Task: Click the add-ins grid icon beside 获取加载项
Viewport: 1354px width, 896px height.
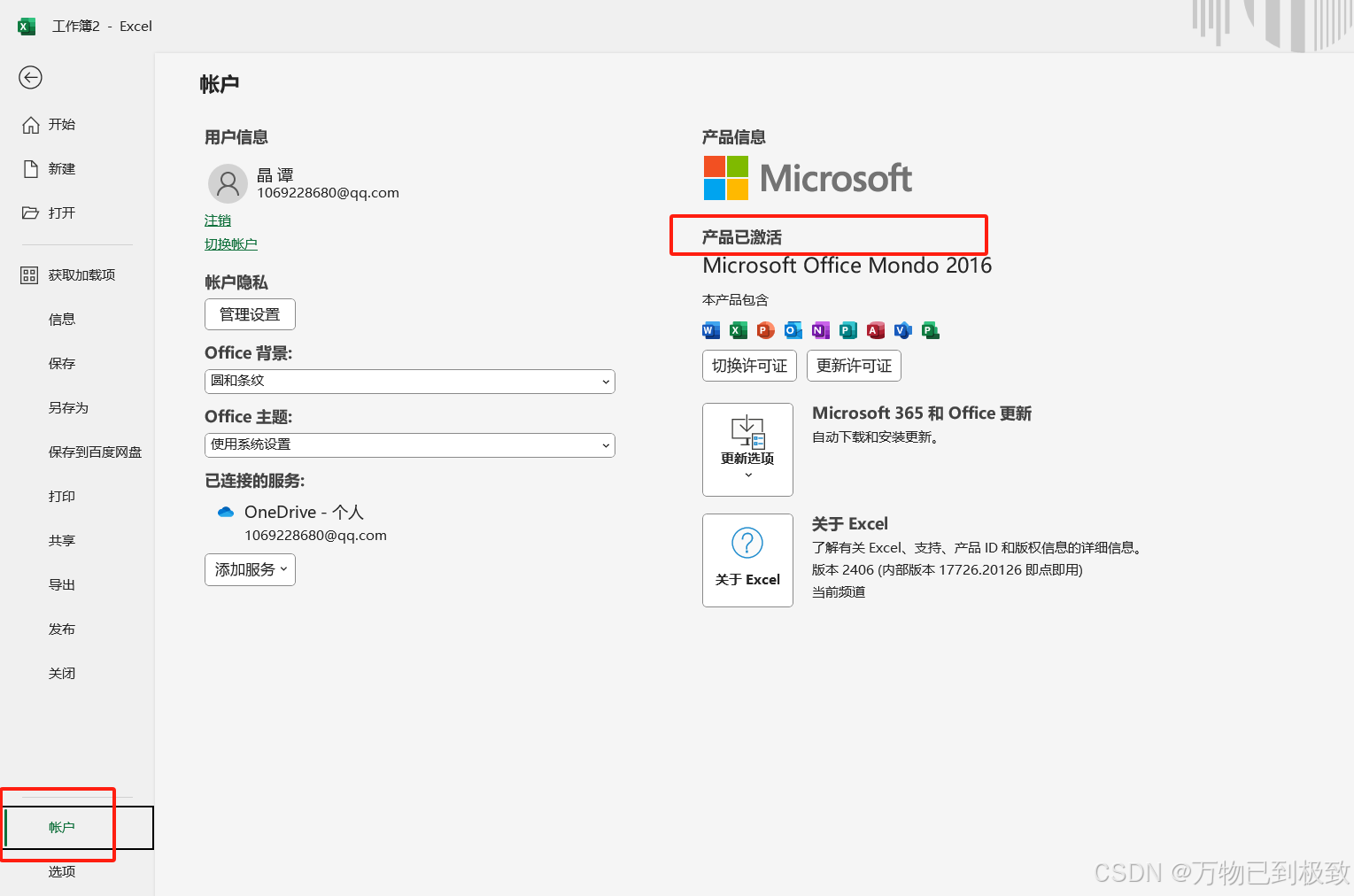Action: (29, 275)
